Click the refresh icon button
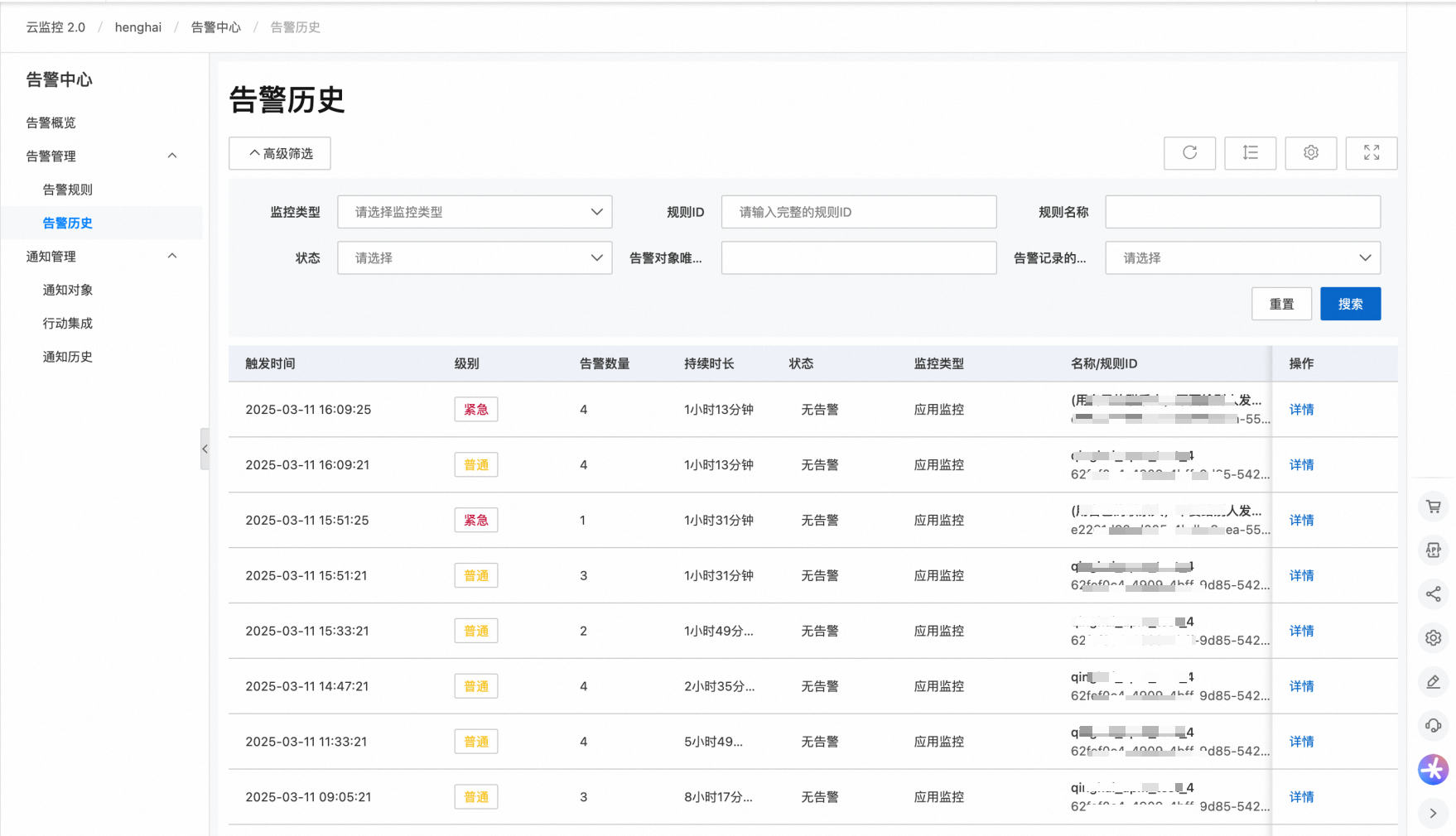The height and width of the screenshot is (836, 1456). pos(1189,153)
